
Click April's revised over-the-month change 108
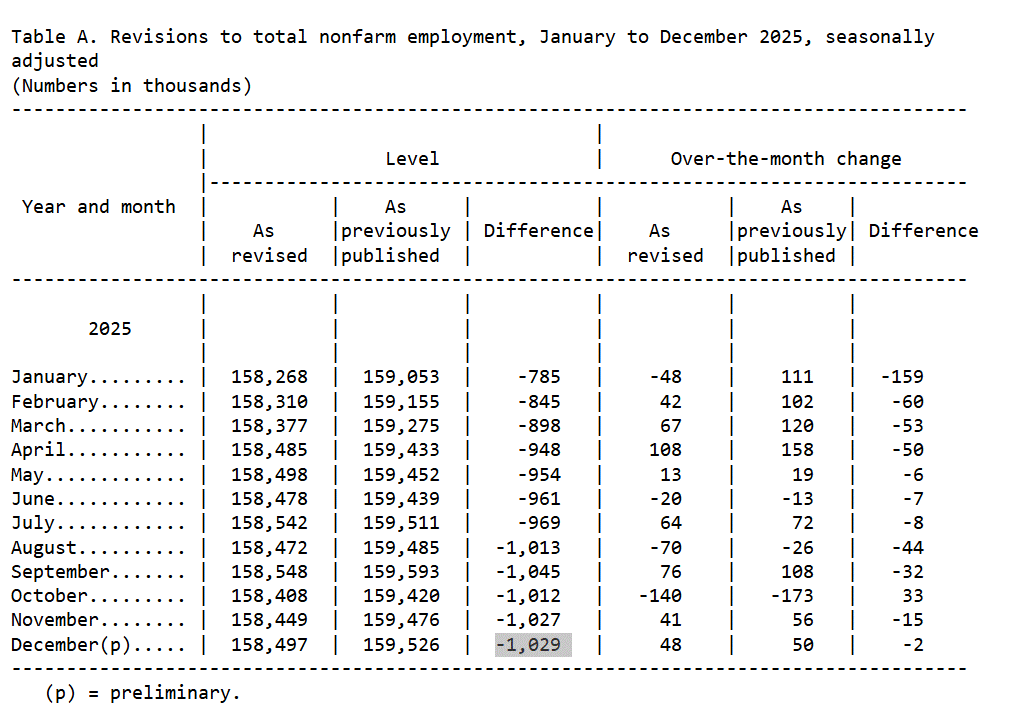(664, 450)
